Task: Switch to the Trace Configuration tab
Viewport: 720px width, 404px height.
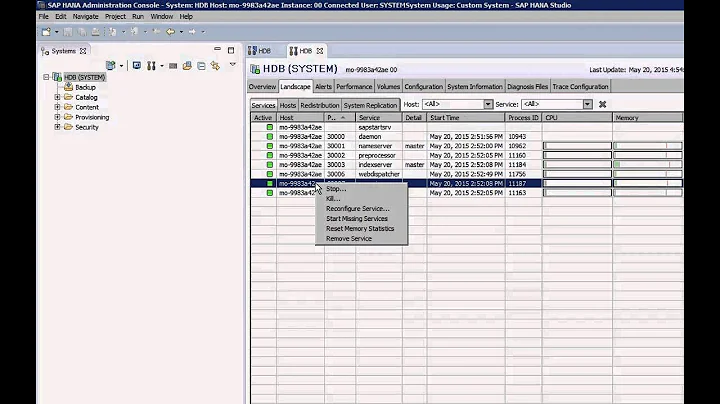Action: 580,87
